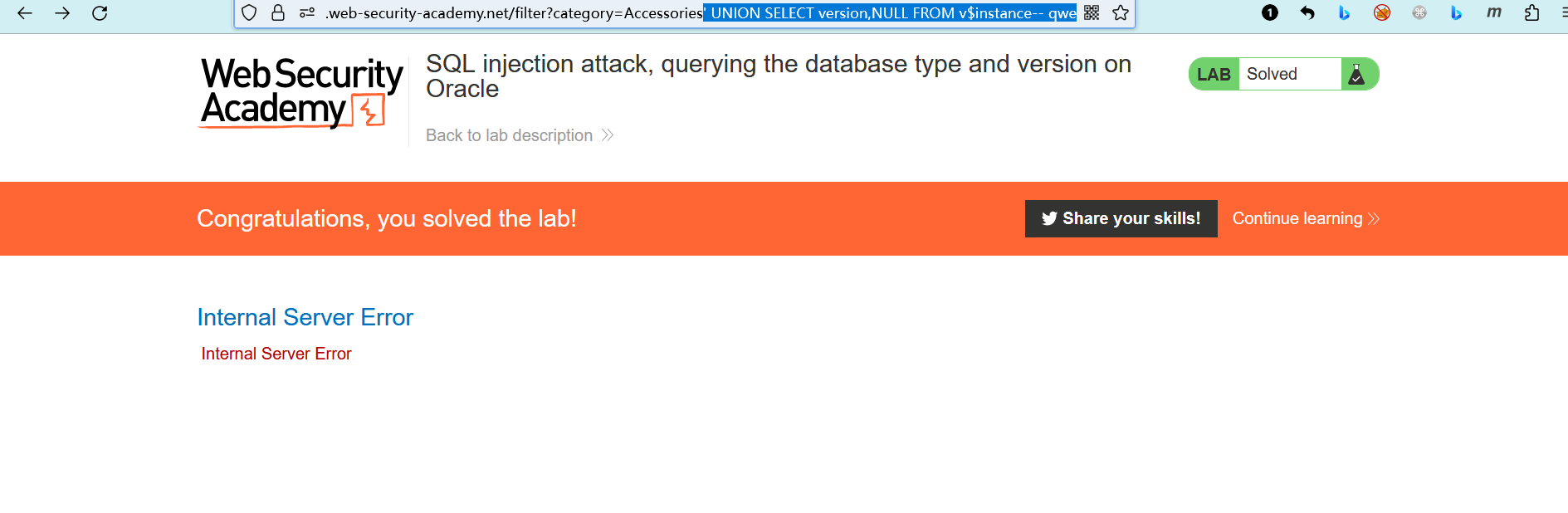The width and height of the screenshot is (1568, 513).
Task: Open the browser extensions puzzle icon
Action: pos(1532,12)
